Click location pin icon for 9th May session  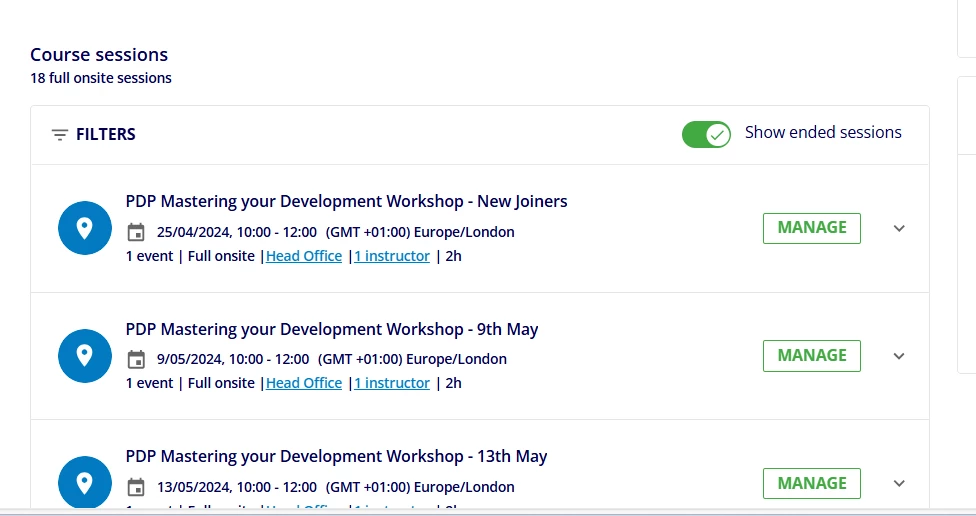(x=85, y=355)
